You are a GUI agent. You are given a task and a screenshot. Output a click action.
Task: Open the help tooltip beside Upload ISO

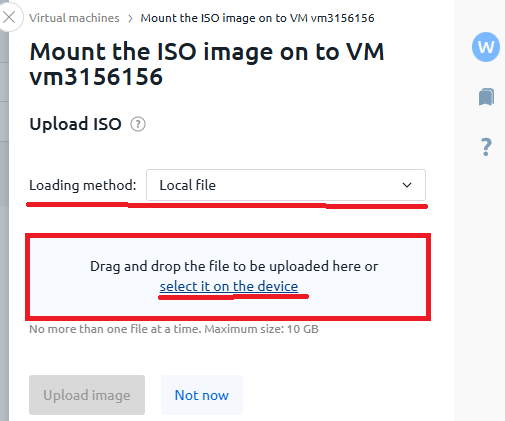[138, 124]
